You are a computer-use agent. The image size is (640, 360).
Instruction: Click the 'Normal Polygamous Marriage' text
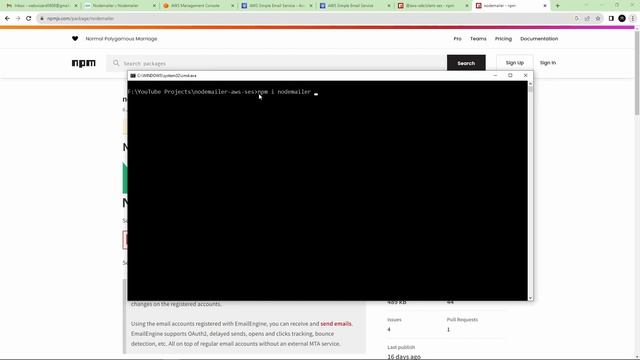click(x=121, y=39)
